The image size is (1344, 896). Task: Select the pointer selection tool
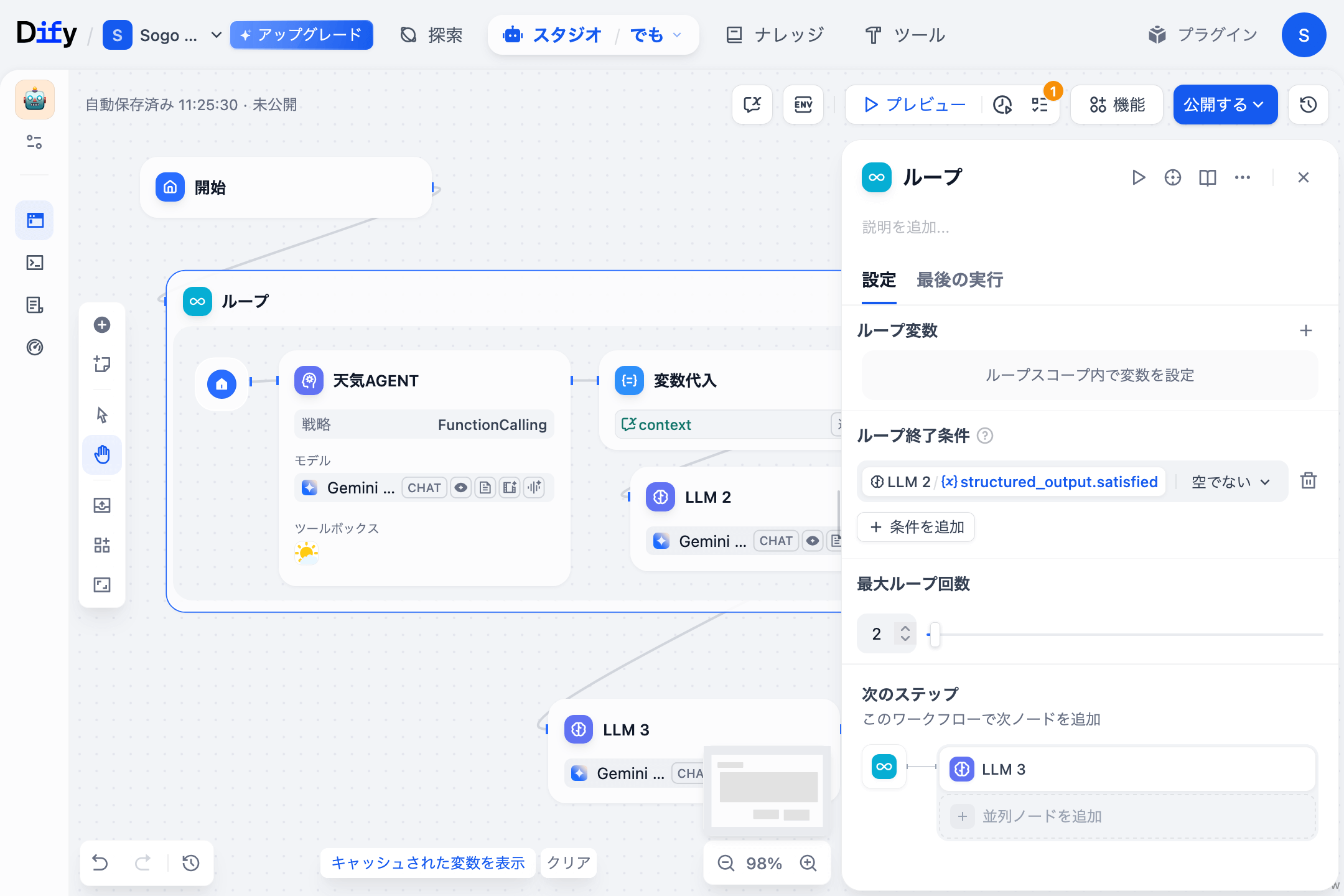(x=102, y=414)
